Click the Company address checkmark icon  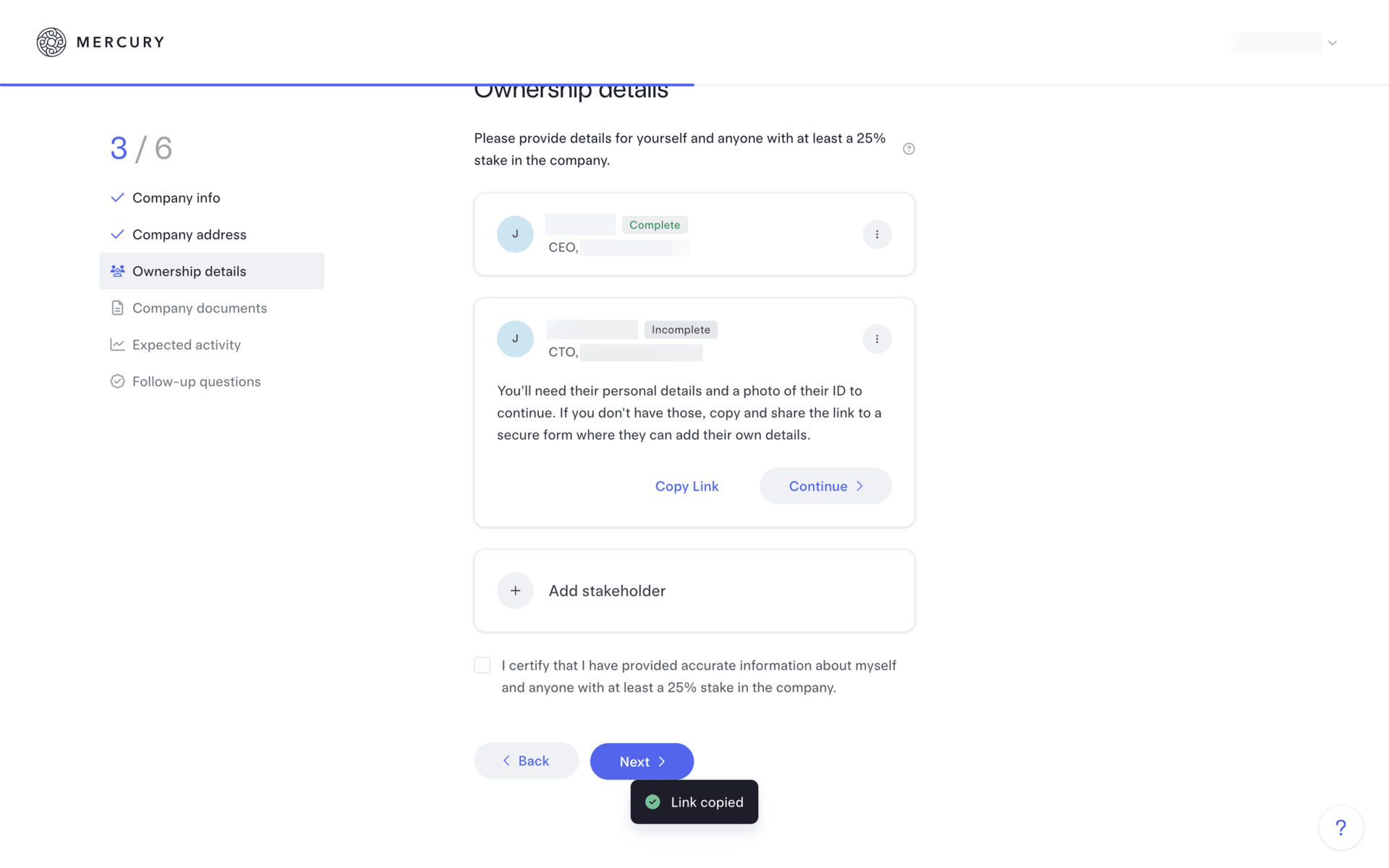pos(117,235)
